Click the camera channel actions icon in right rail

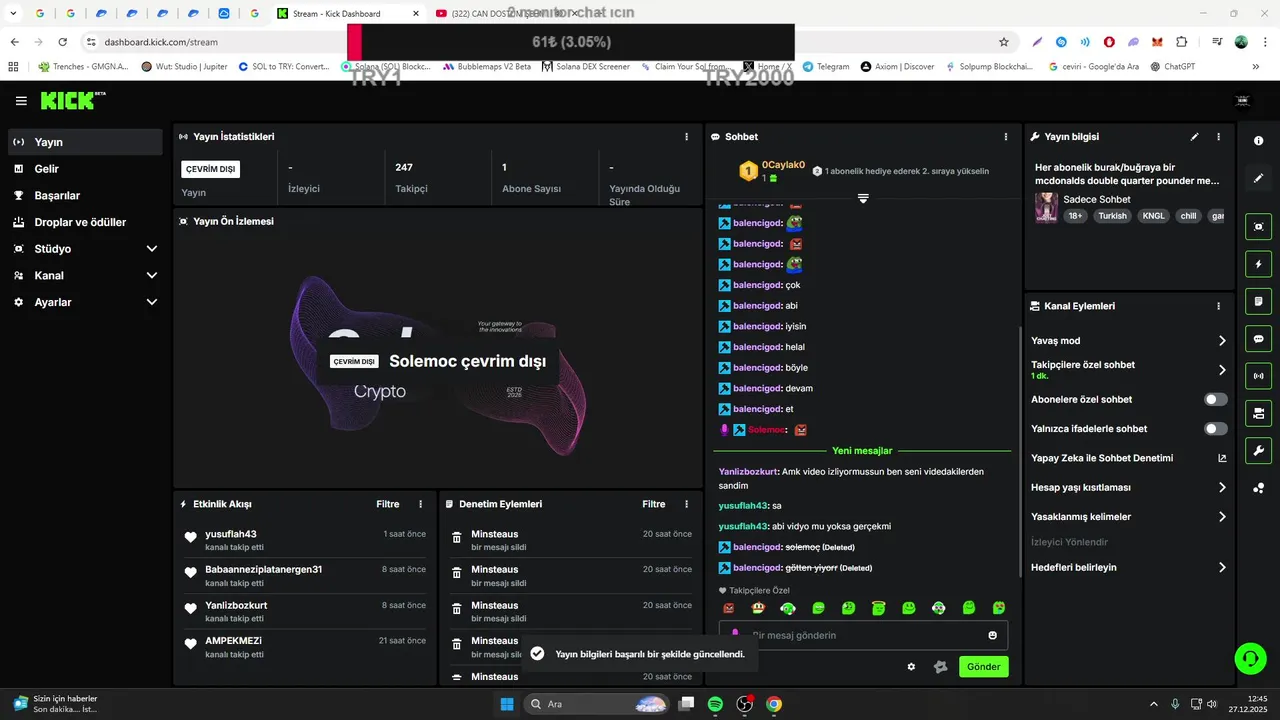(x=1258, y=413)
